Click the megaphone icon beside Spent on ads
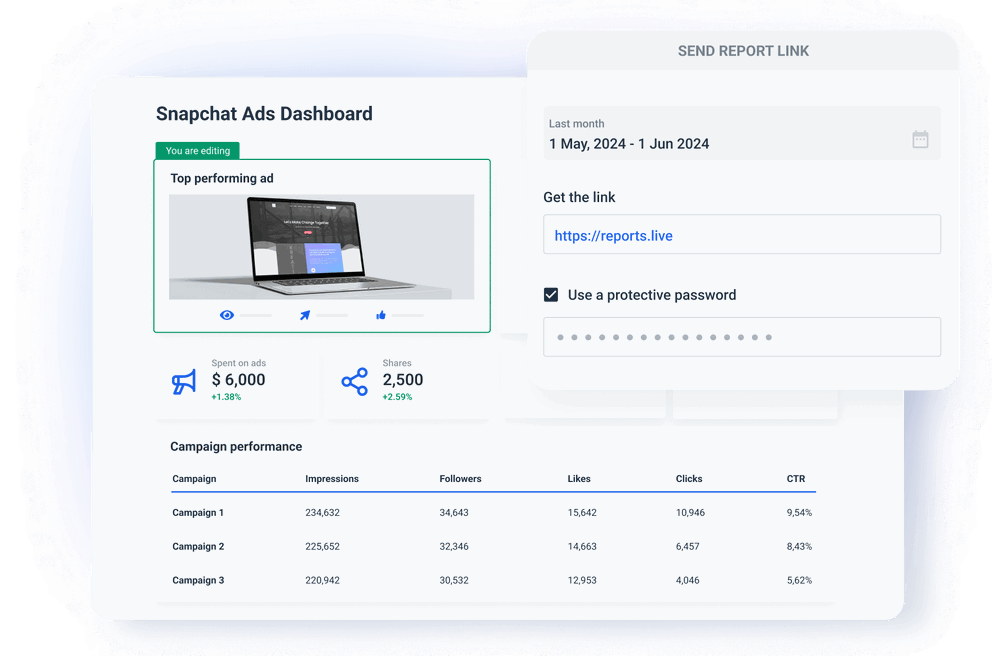992x656 pixels. (x=184, y=381)
